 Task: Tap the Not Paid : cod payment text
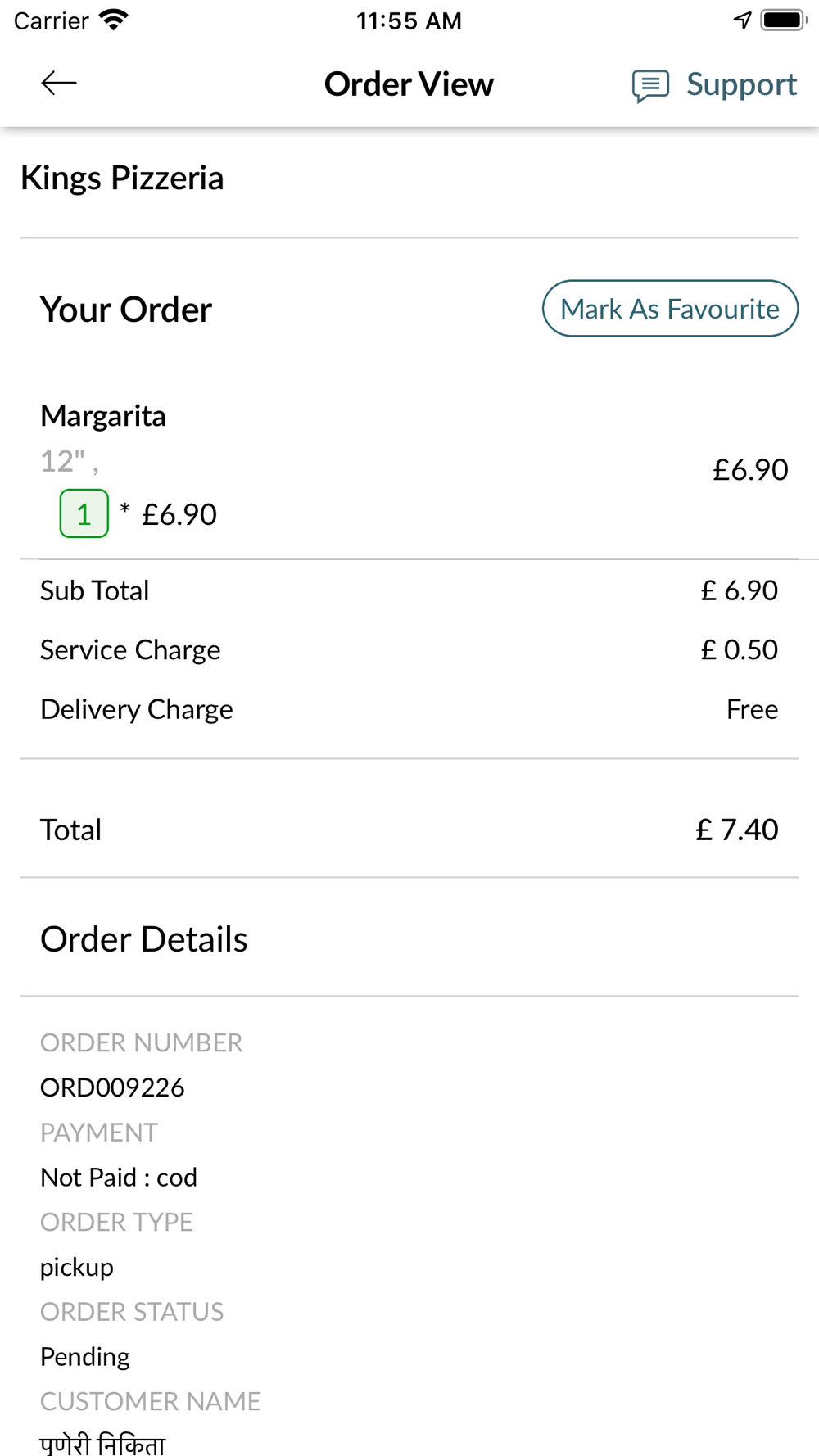[x=119, y=1178]
